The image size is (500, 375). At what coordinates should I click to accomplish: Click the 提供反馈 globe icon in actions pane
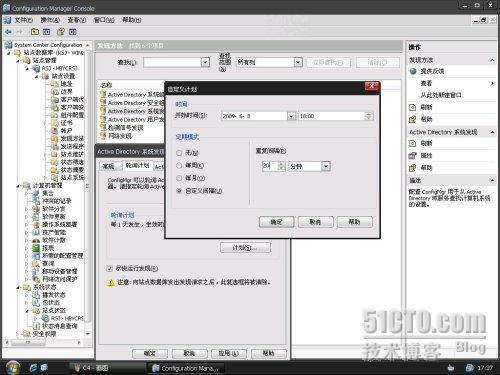(x=413, y=71)
